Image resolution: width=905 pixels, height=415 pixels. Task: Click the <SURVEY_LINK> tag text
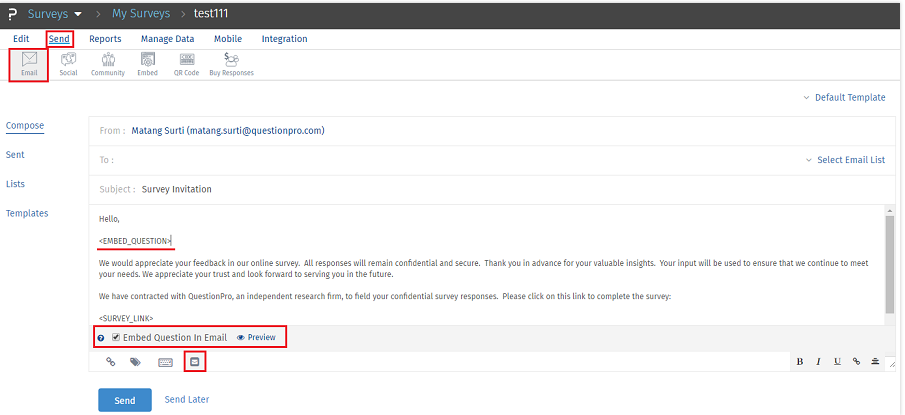pyautogui.click(x=126, y=318)
